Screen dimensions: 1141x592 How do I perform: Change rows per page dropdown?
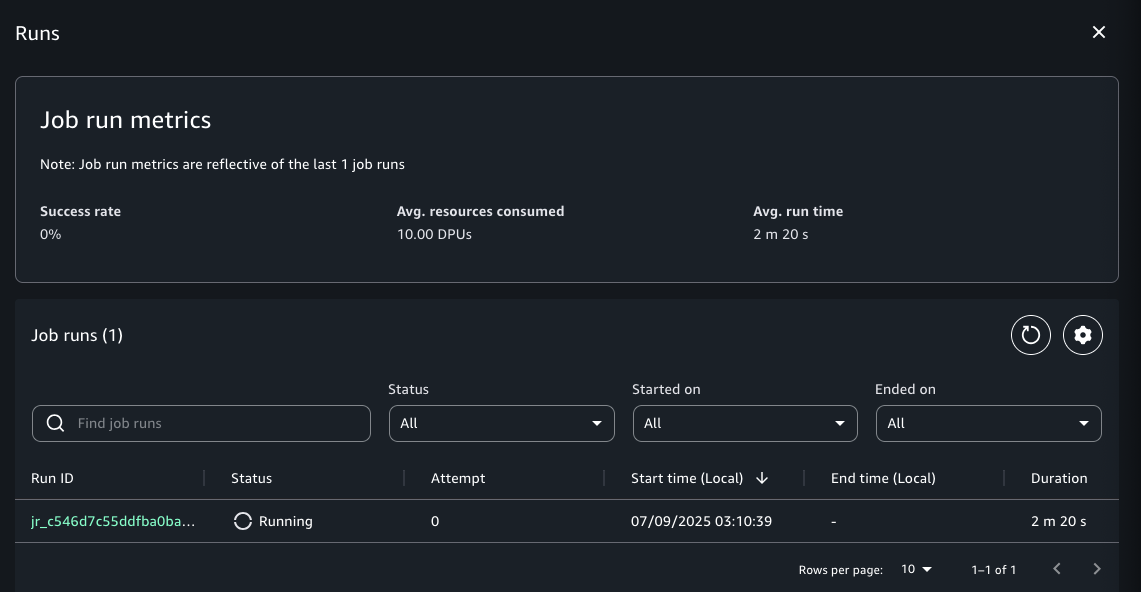pos(916,569)
